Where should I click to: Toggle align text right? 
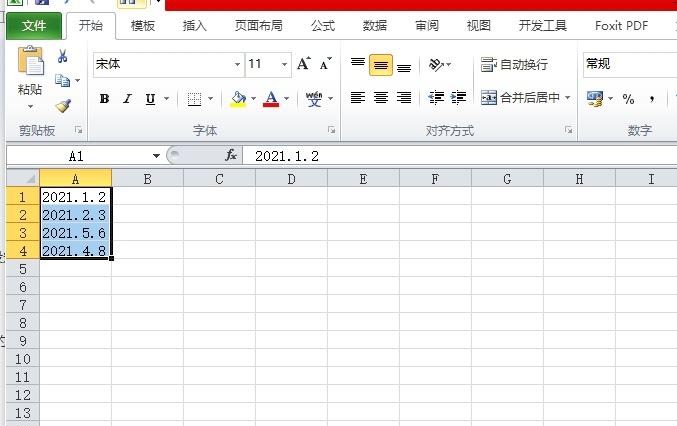point(404,98)
